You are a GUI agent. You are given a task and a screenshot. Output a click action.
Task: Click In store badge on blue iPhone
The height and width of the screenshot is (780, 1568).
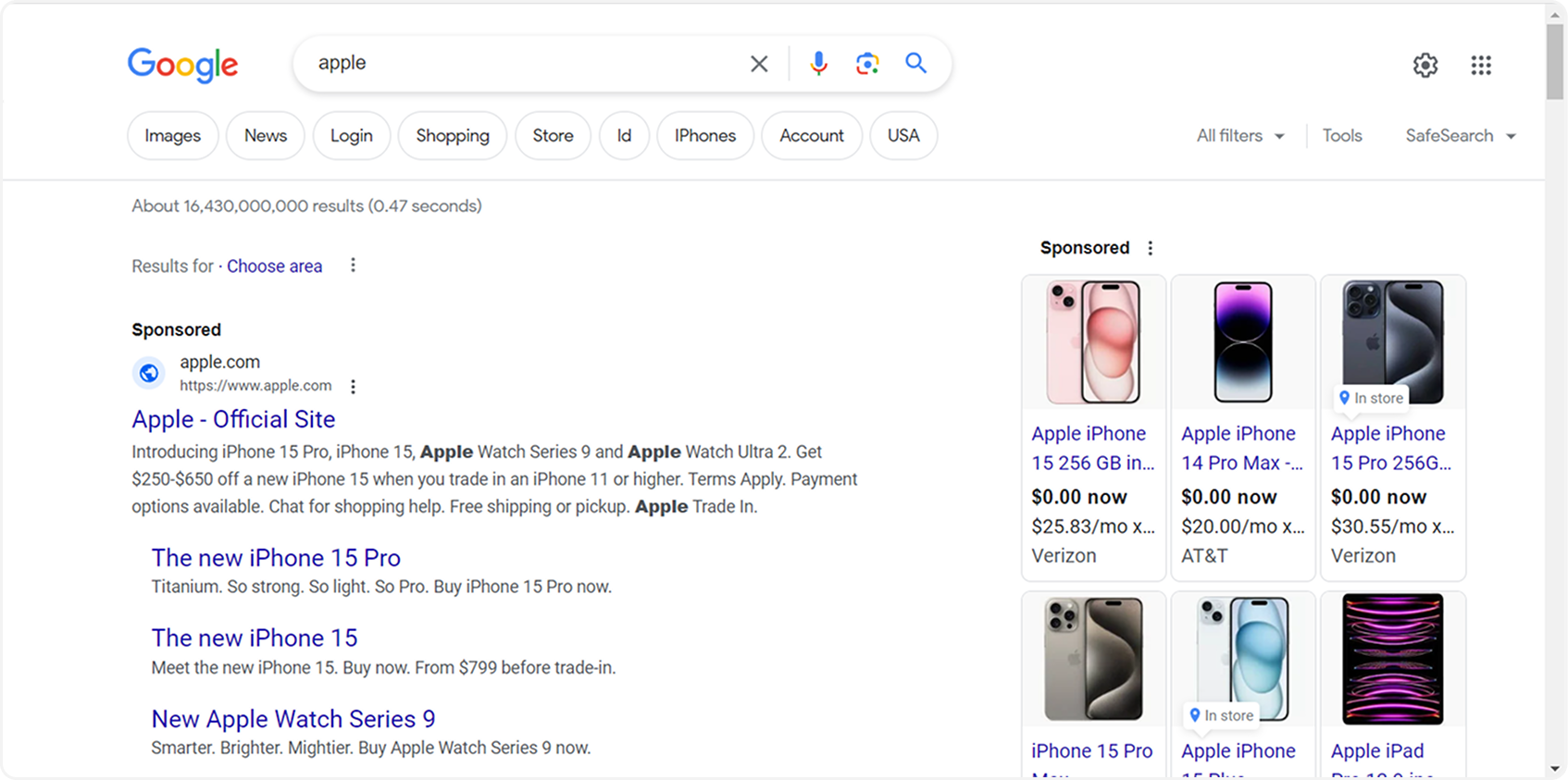point(1222,715)
